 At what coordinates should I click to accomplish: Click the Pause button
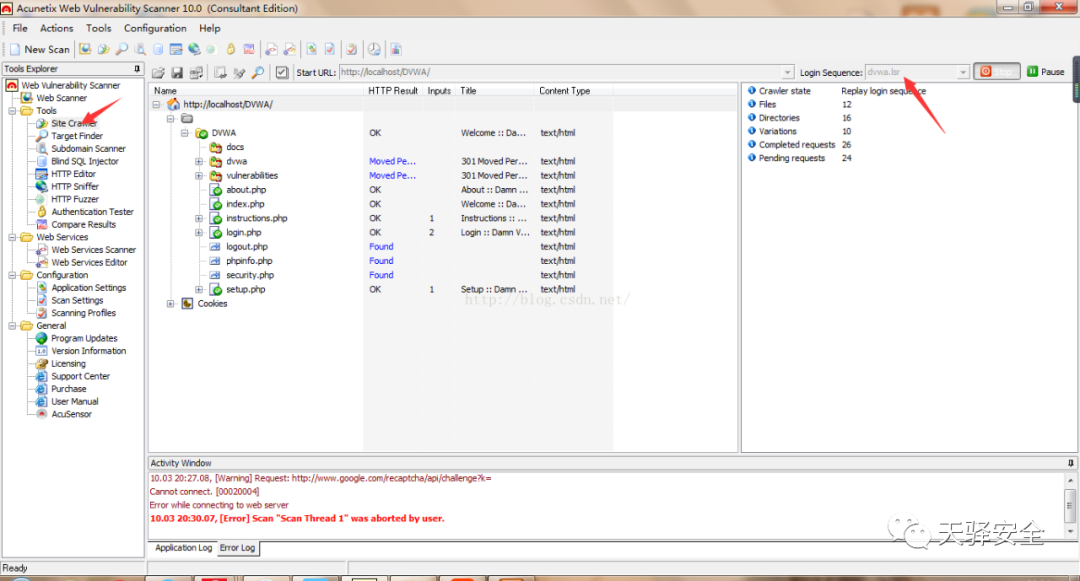1046,72
